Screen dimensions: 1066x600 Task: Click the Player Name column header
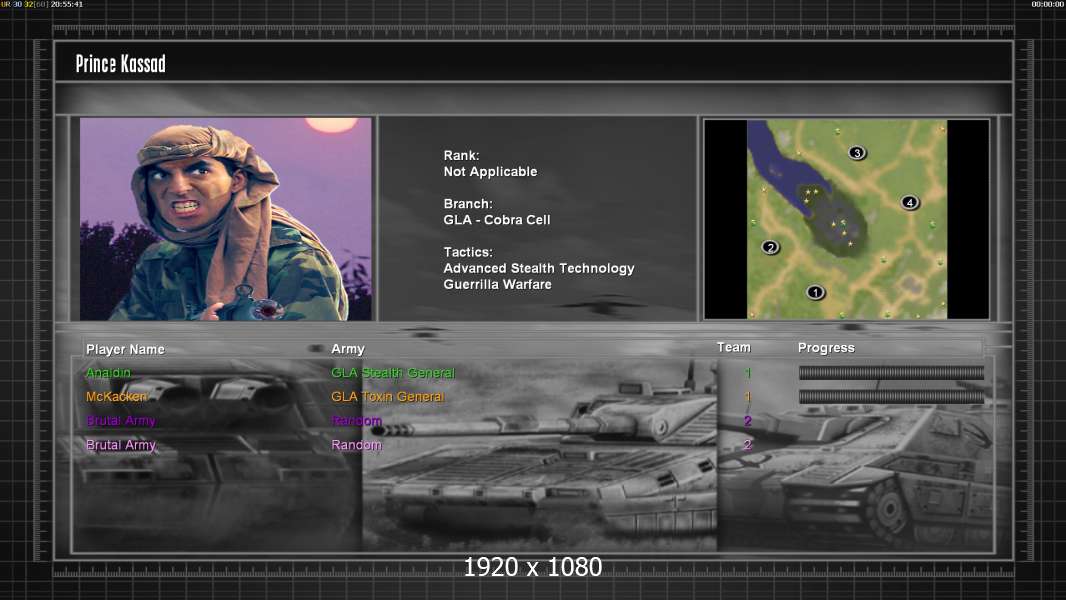tap(125, 349)
